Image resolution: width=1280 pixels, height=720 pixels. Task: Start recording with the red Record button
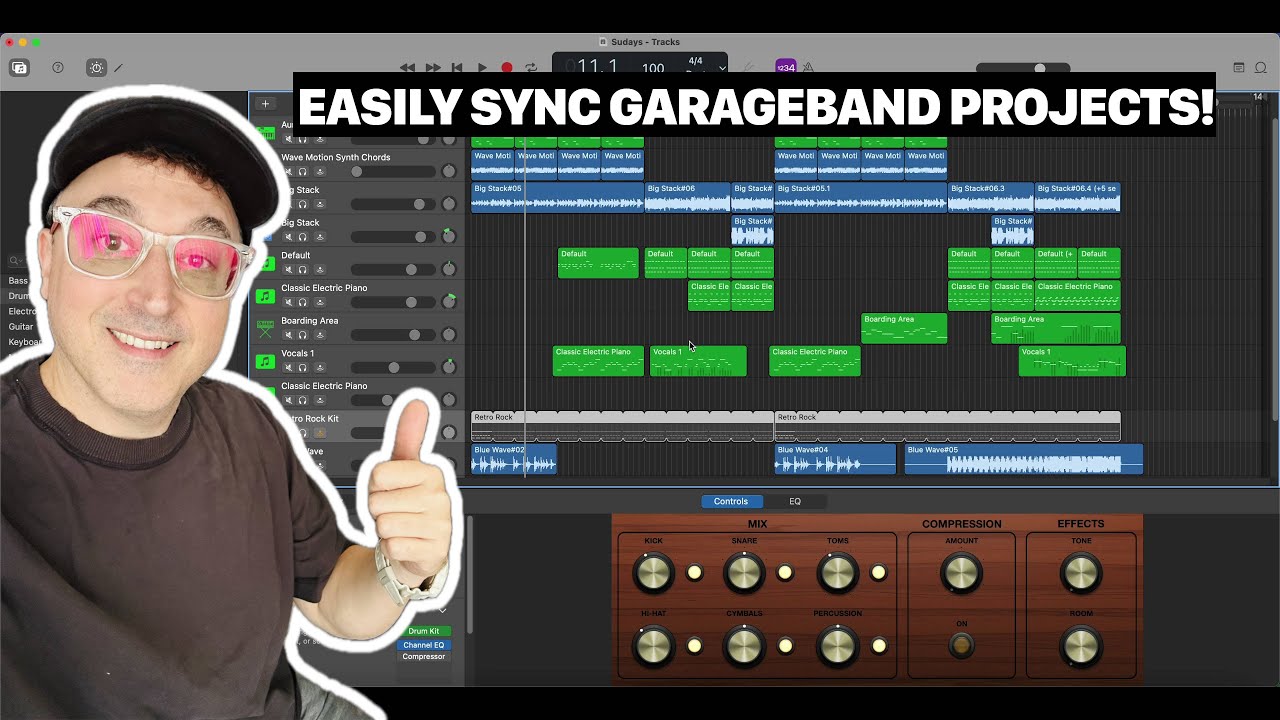pyautogui.click(x=507, y=68)
